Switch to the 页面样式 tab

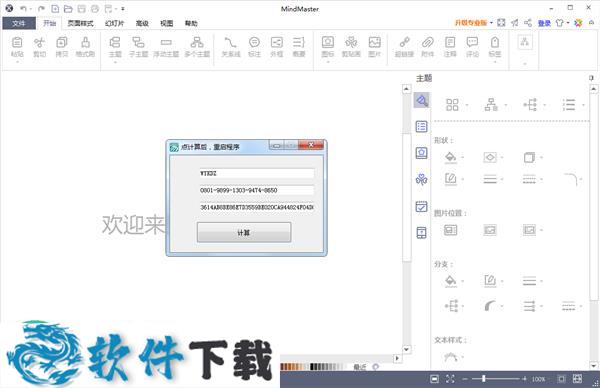tap(80, 23)
